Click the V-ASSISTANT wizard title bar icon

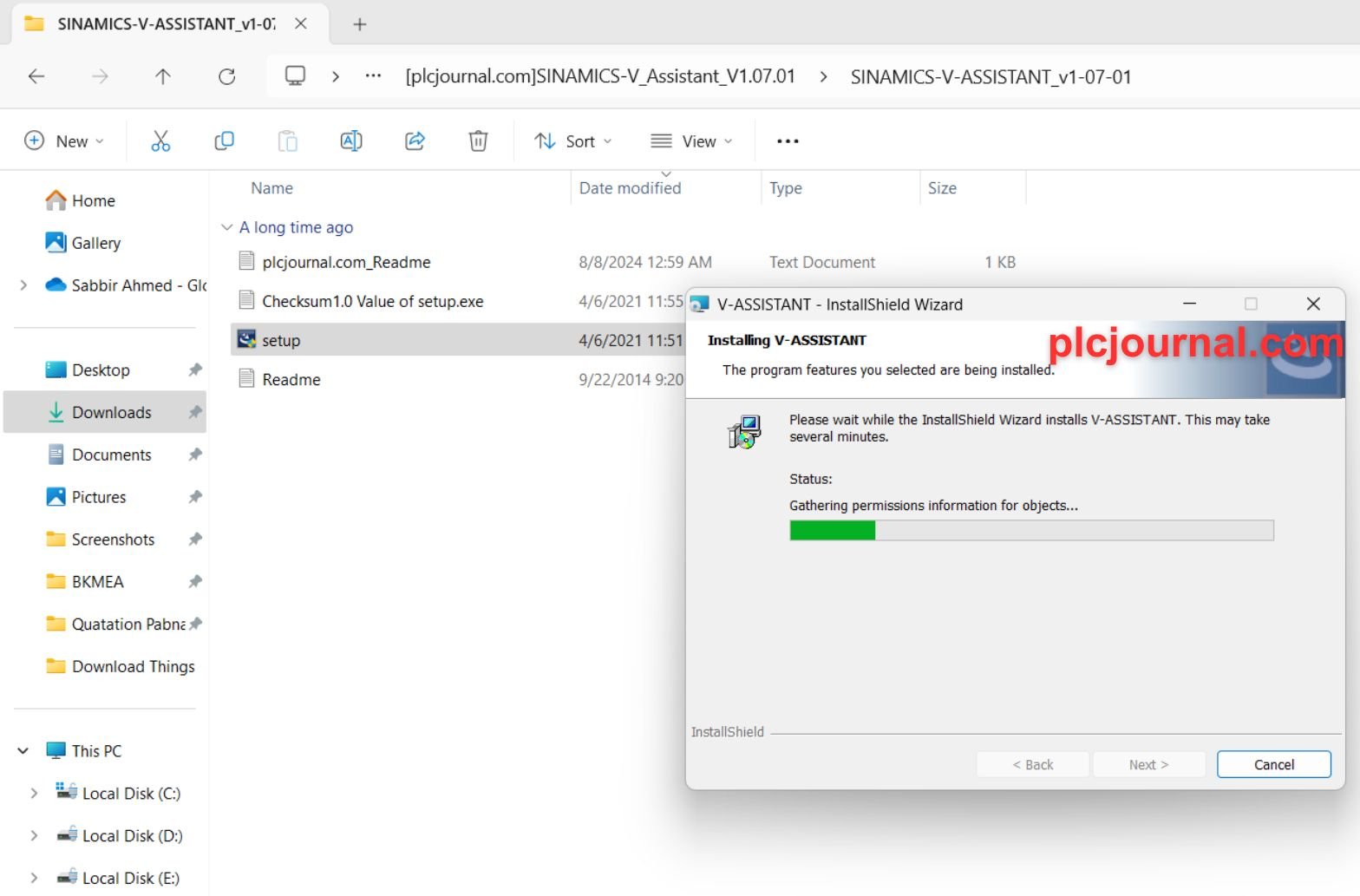pyautogui.click(x=699, y=304)
